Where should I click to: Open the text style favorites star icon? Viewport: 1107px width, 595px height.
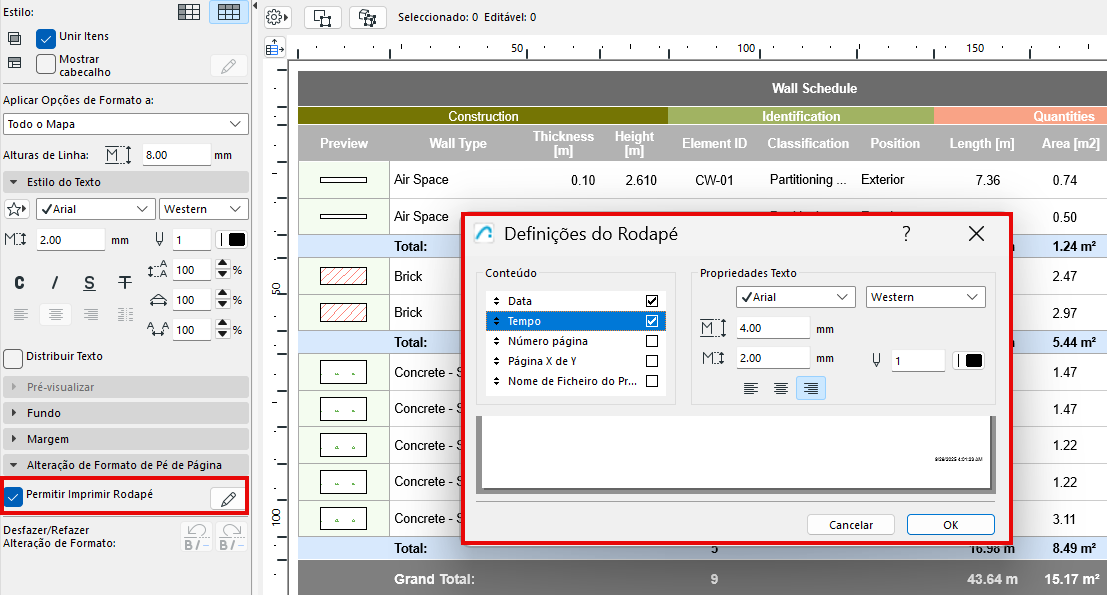pyautogui.click(x=15, y=208)
